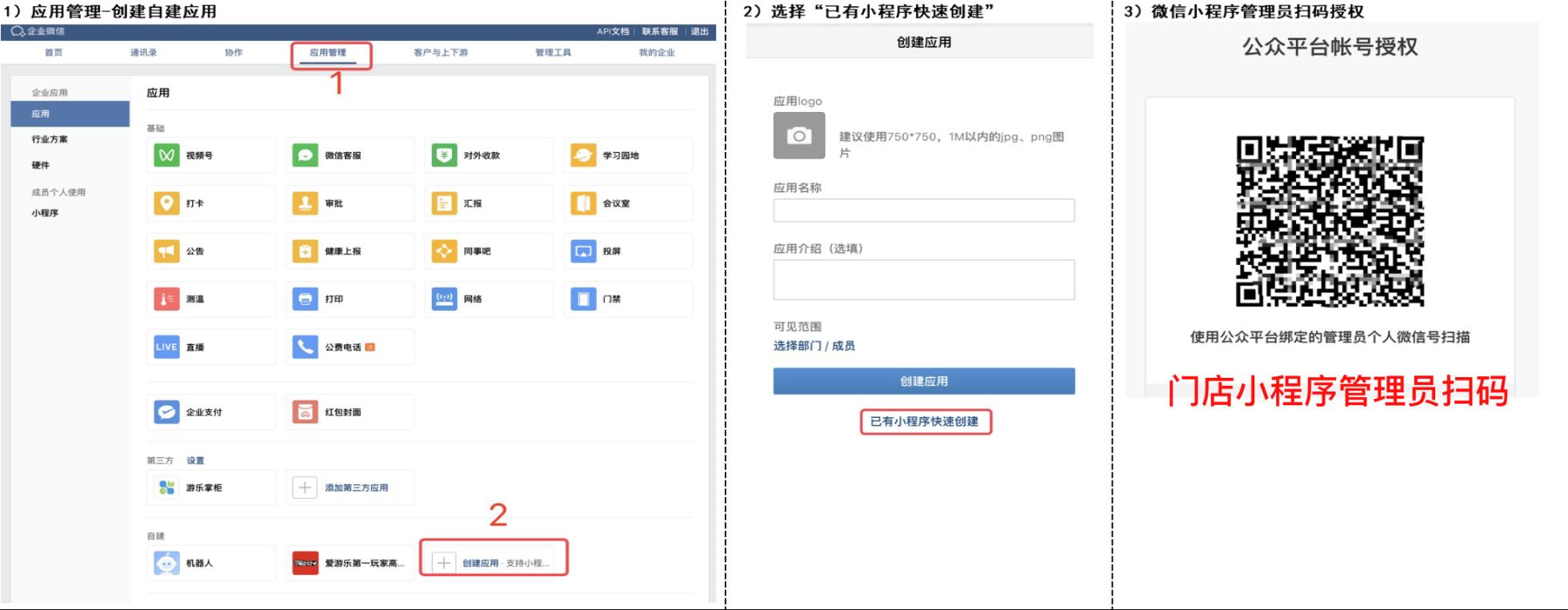Open the 汇报 app icon
The width and height of the screenshot is (1568, 610).
point(444,203)
